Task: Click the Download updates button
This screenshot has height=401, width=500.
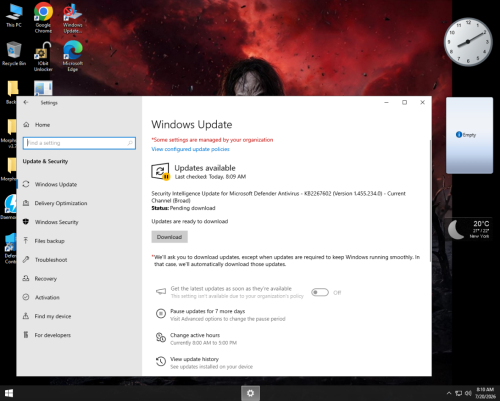Action: pyautogui.click(x=169, y=237)
